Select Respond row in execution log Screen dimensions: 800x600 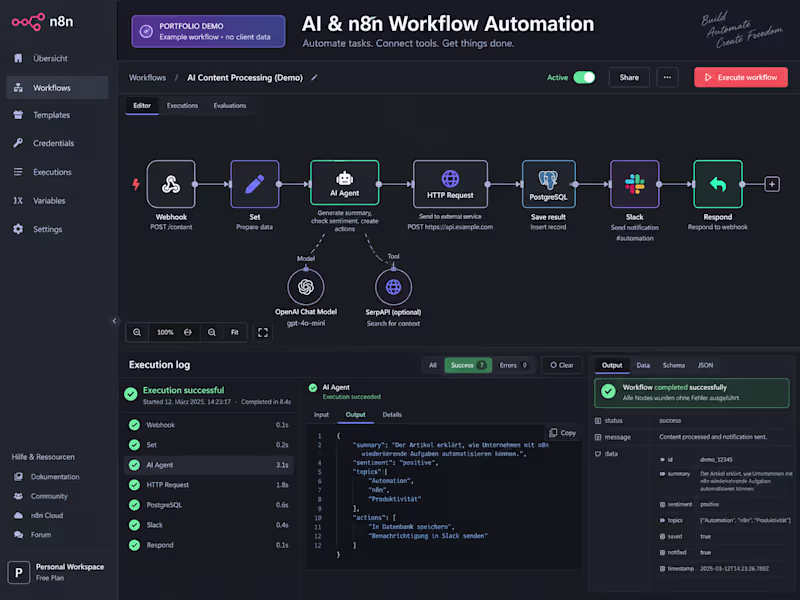pyautogui.click(x=209, y=545)
